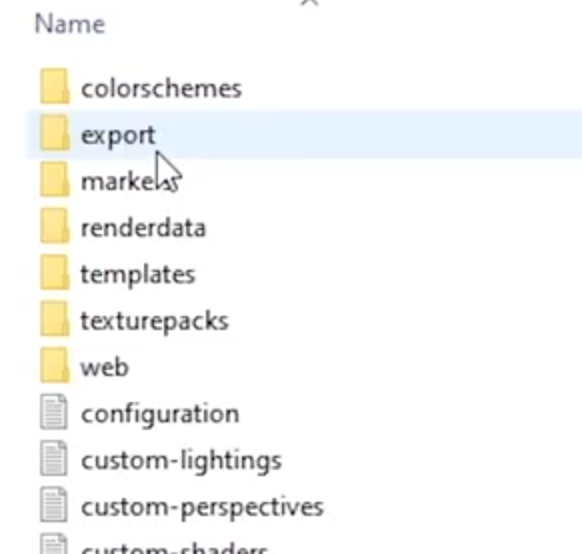
Task: Select the web folder icon
Action: 55,365
